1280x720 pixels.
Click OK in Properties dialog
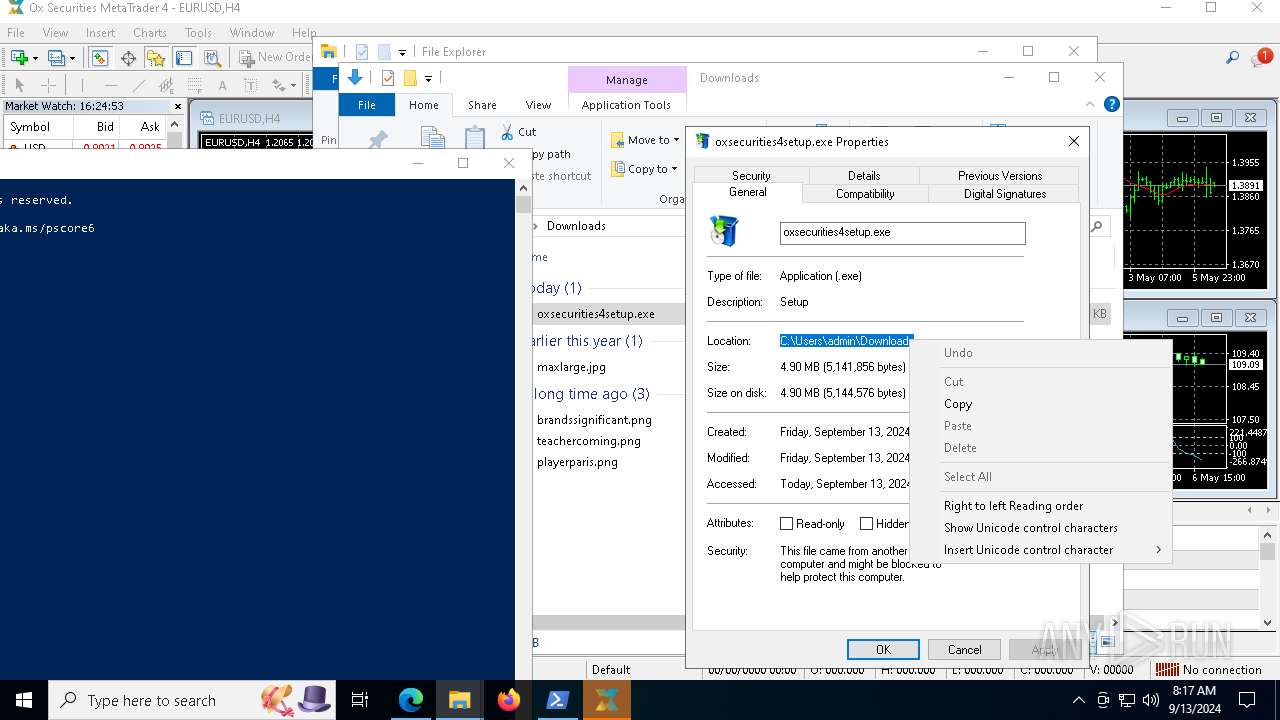pos(883,649)
